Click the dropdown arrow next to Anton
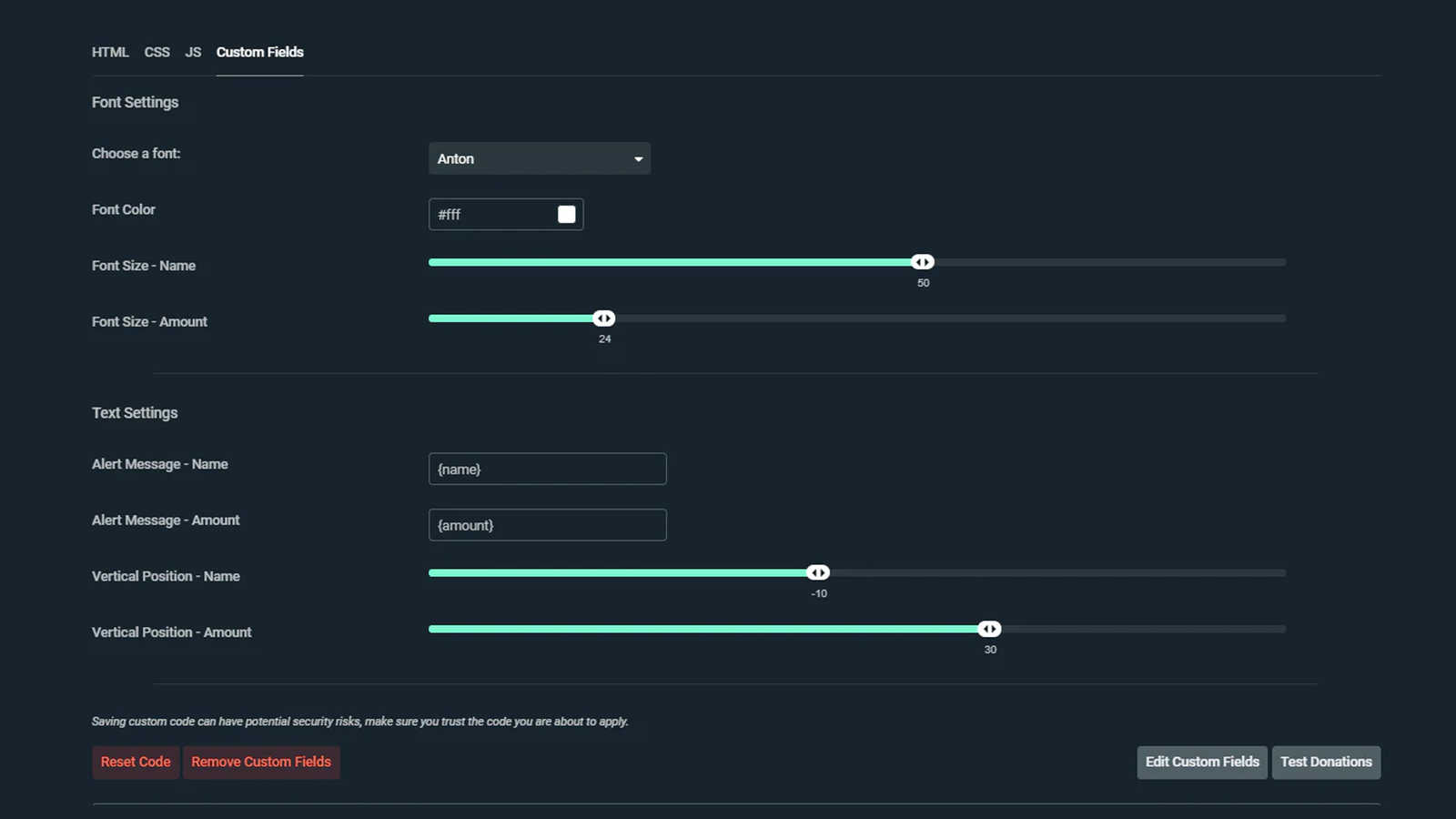Image resolution: width=1456 pixels, height=819 pixels. (x=638, y=157)
